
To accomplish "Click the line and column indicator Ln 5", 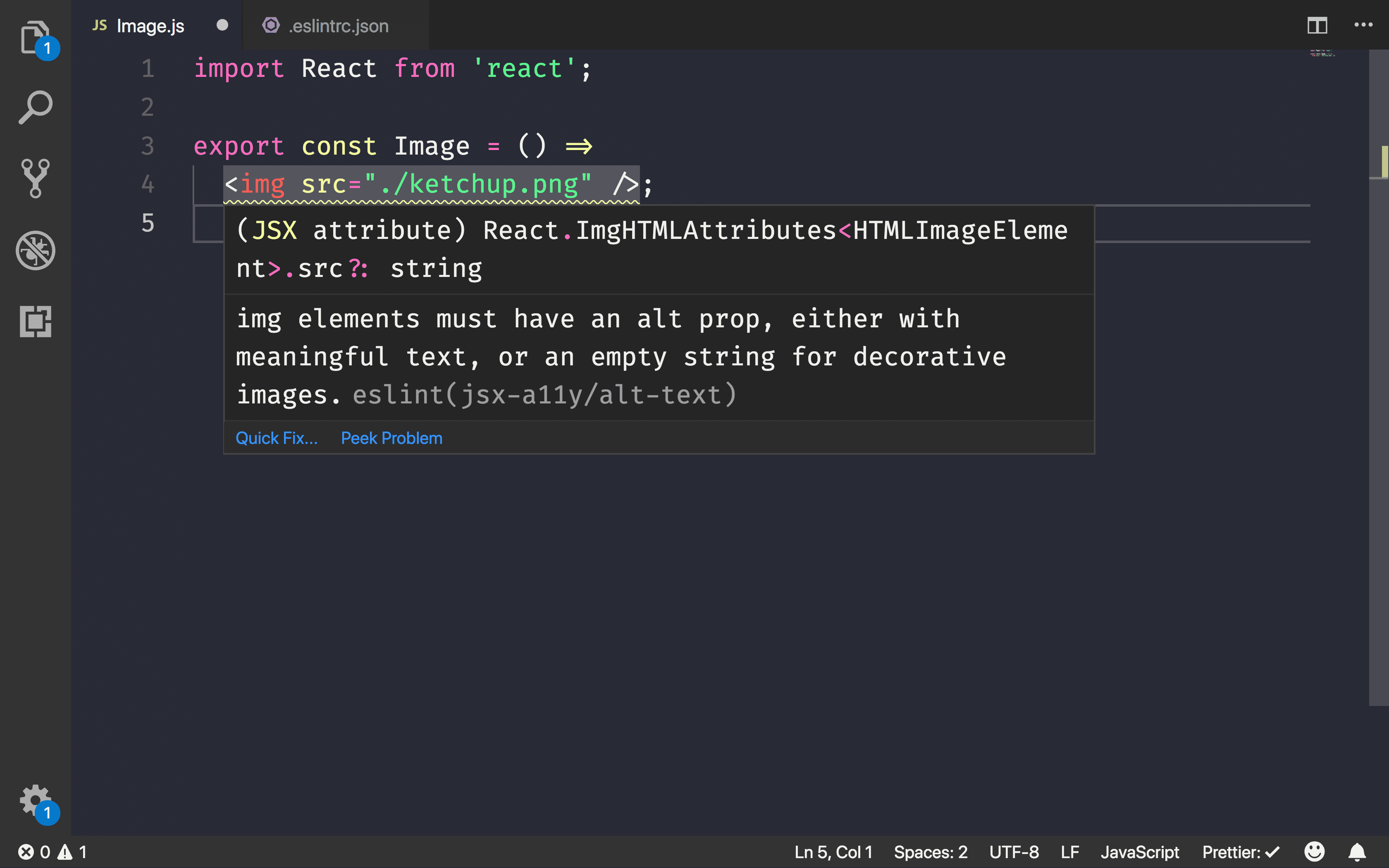I will 834,851.
